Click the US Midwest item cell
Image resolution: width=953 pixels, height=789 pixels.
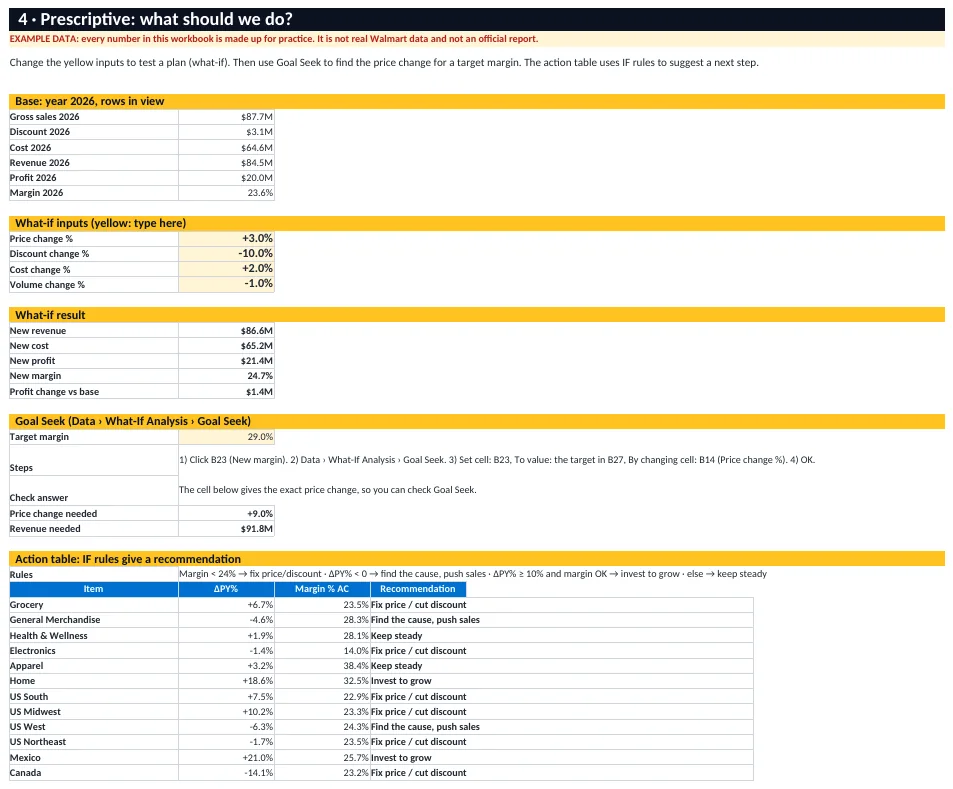click(94, 712)
